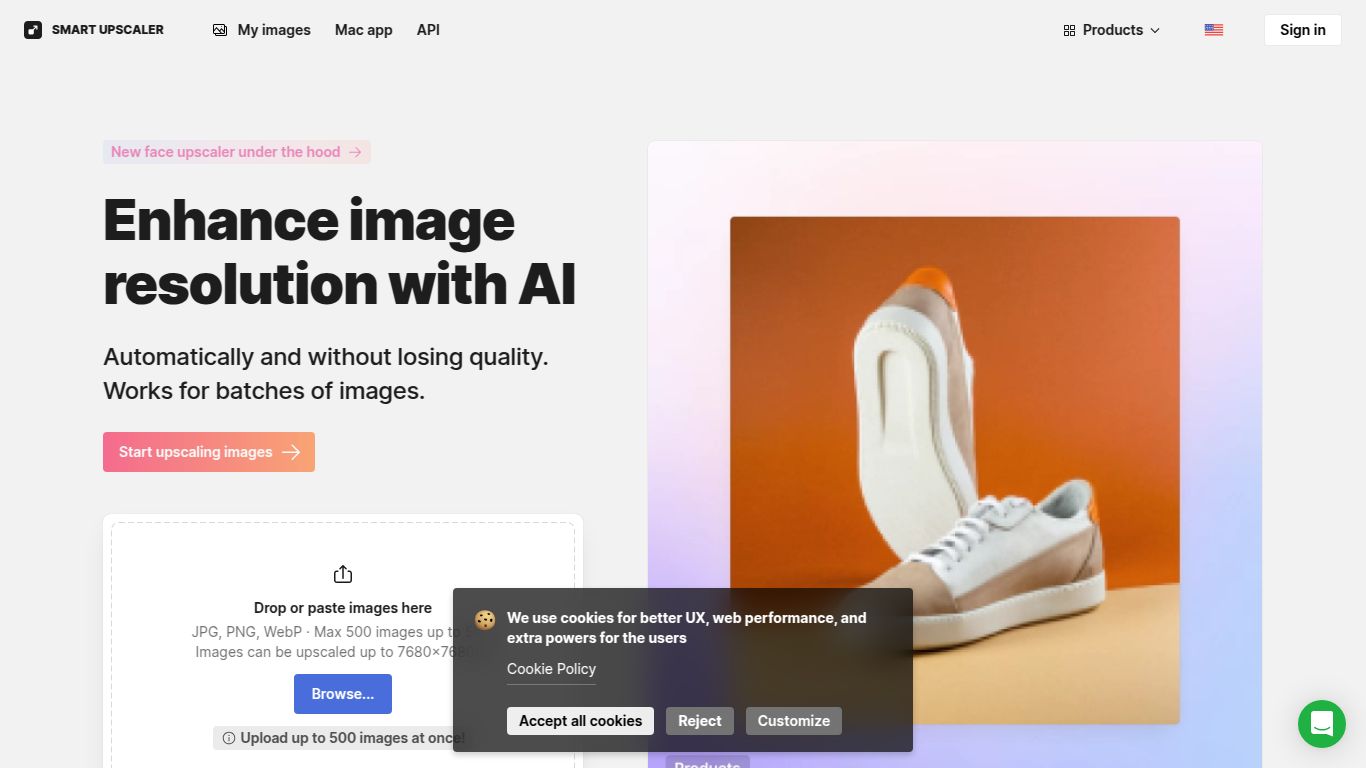Open the Products grid icon
Viewport: 1366px width, 768px height.
(x=1069, y=30)
